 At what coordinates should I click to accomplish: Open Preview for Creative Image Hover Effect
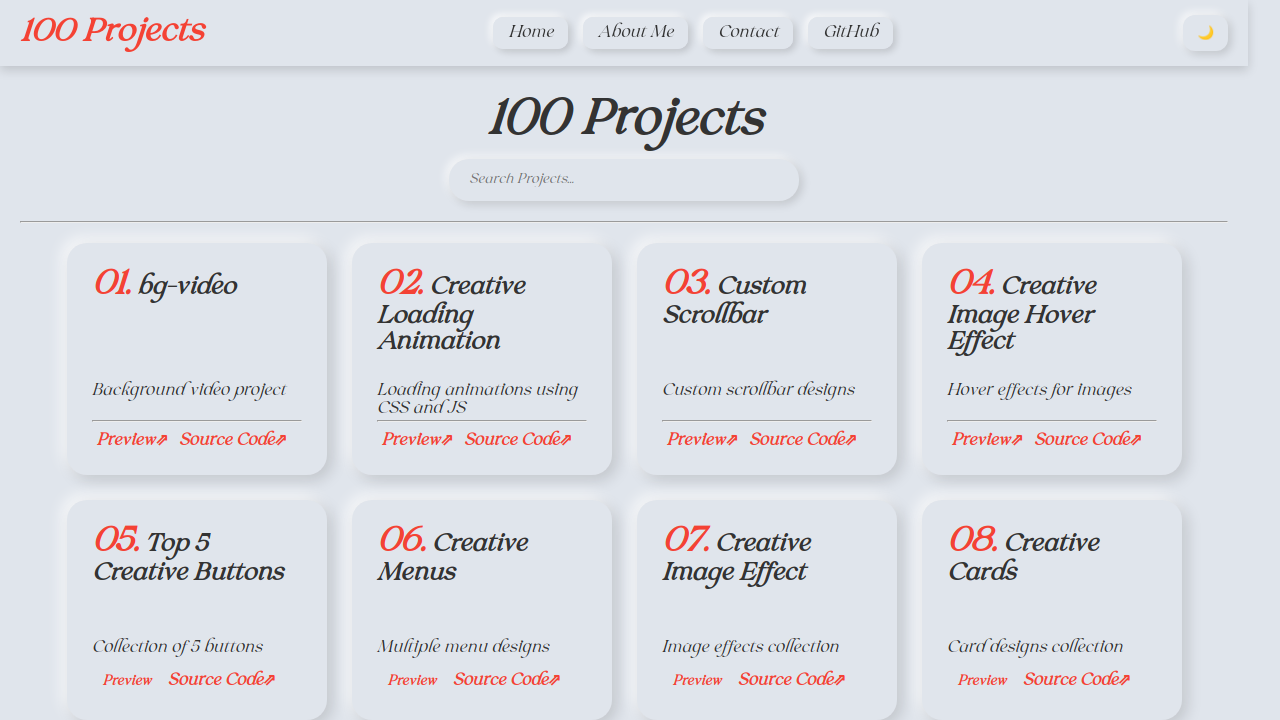click(x=981, y=438)
